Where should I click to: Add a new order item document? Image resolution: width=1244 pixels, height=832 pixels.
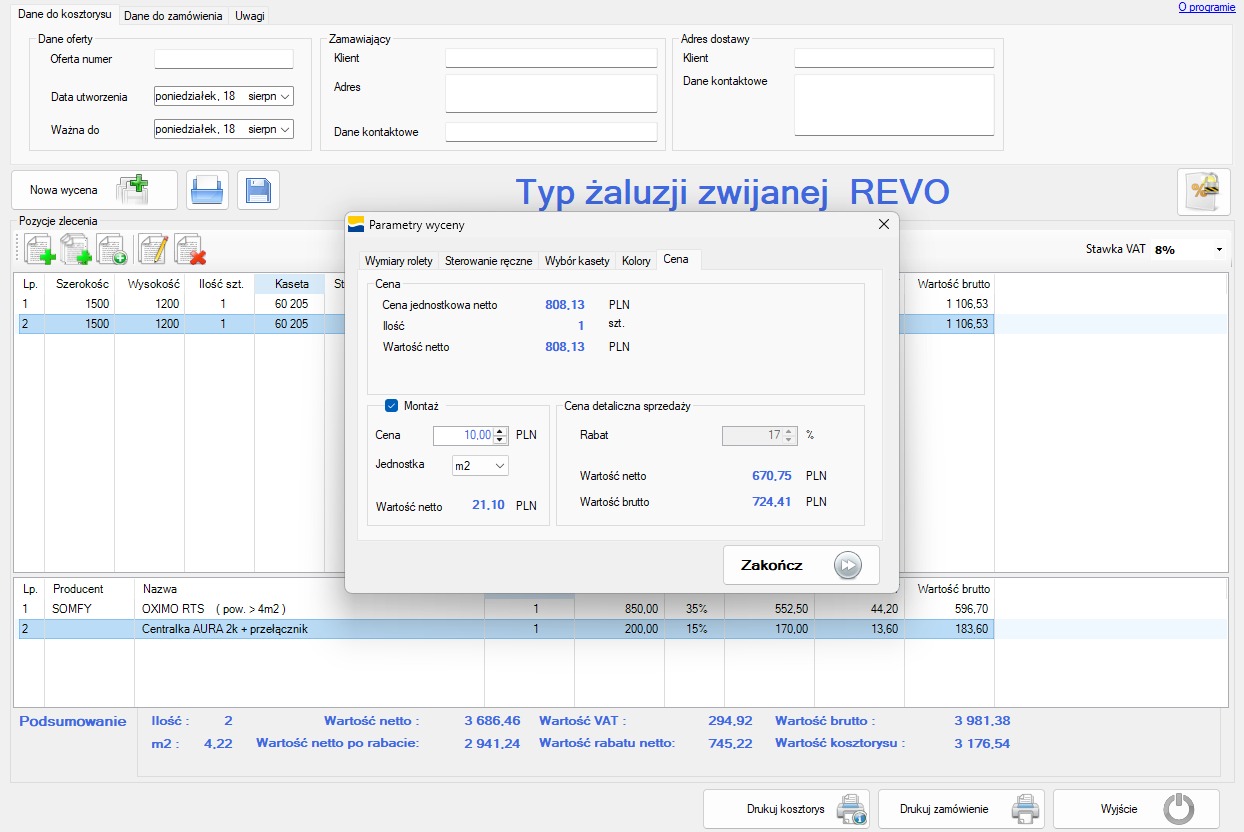[x=40, y=248]
